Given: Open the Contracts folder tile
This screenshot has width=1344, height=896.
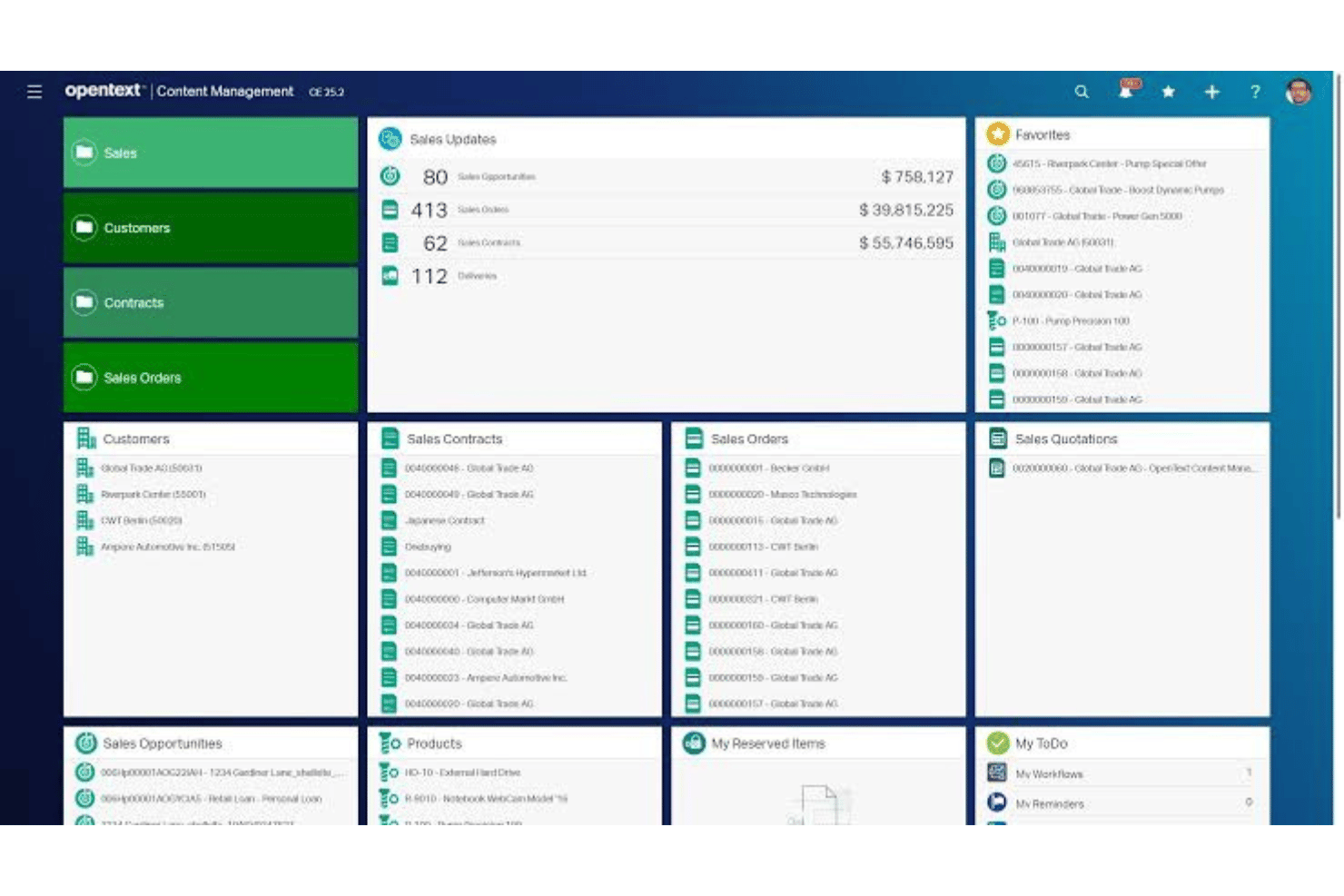Looking at the screenshot, I should [211, 302].
